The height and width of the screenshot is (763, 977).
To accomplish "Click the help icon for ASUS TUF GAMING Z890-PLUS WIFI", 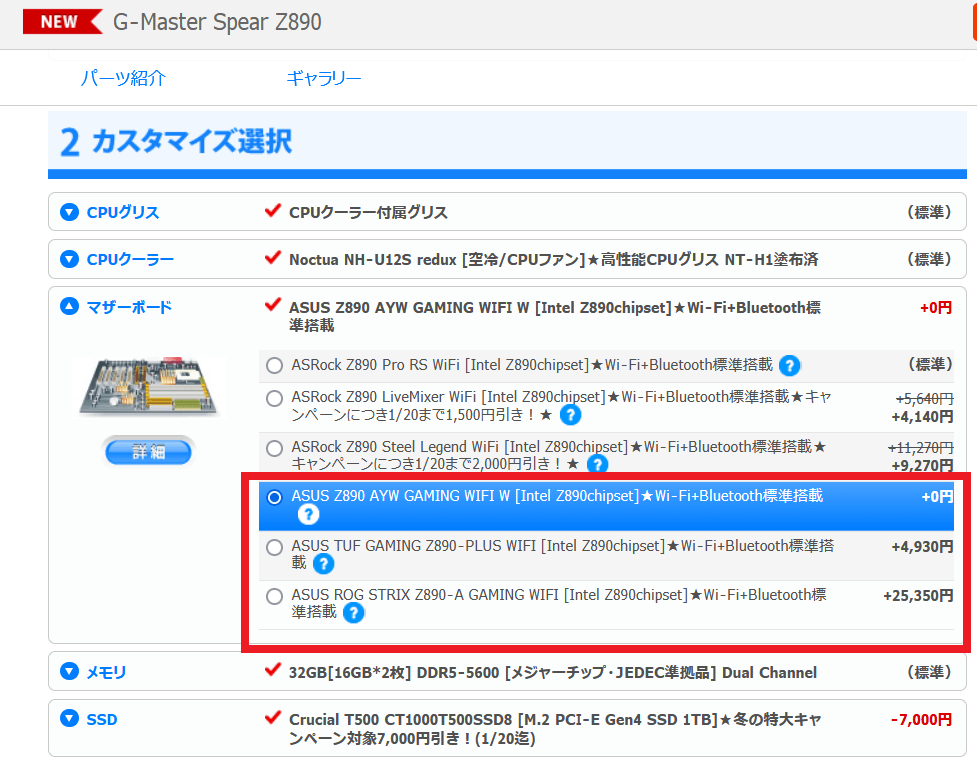I will point(323,564).
